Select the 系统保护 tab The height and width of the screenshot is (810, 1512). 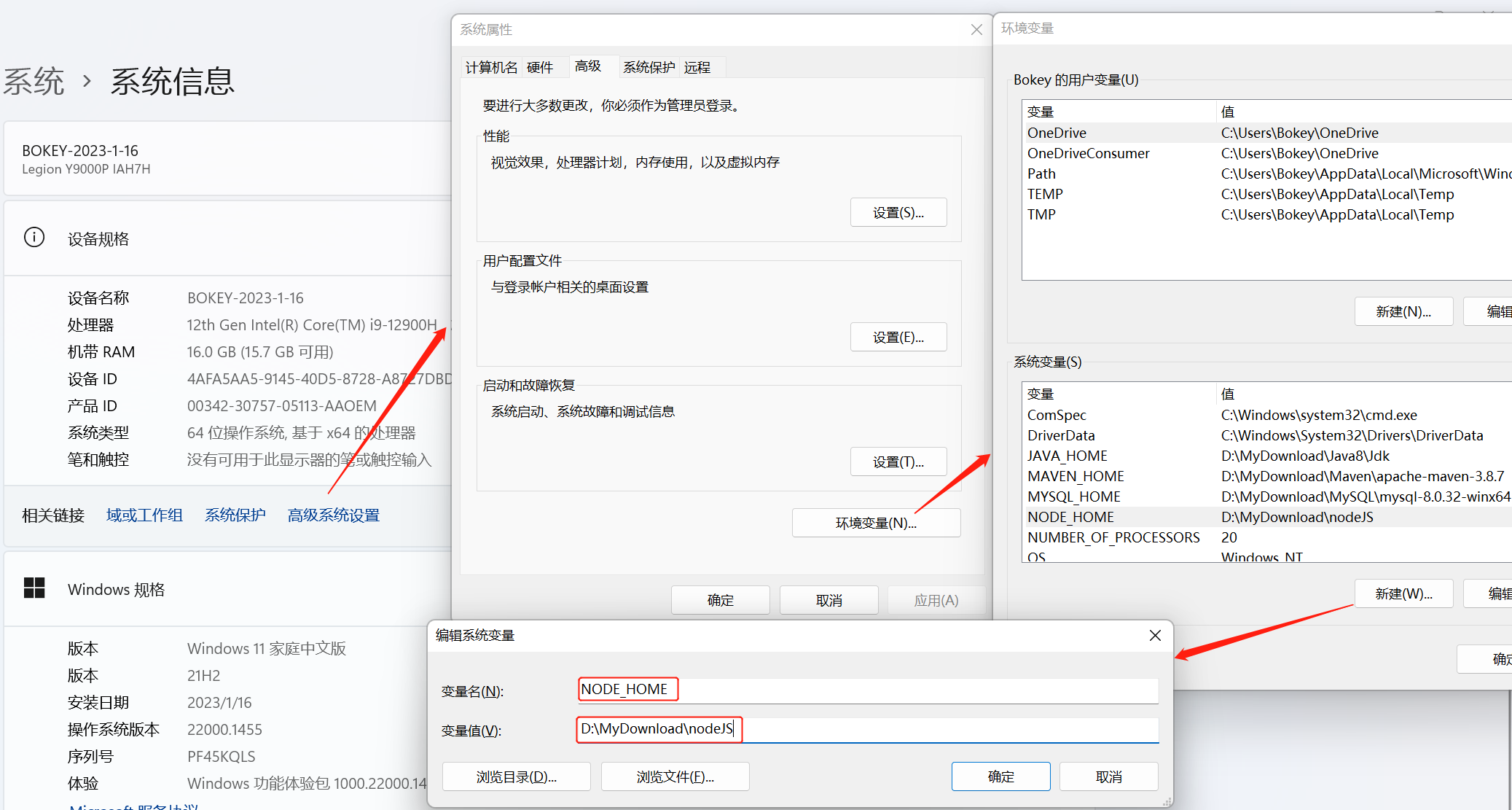click(649, 68)
